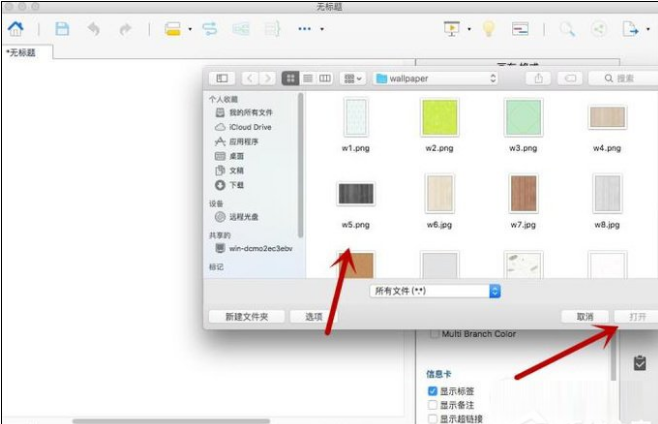Viewport: 658px width, 424px height.
Task: Open the dropdown arrow beside the presentation icon
Action: click(x=469, y=29)
